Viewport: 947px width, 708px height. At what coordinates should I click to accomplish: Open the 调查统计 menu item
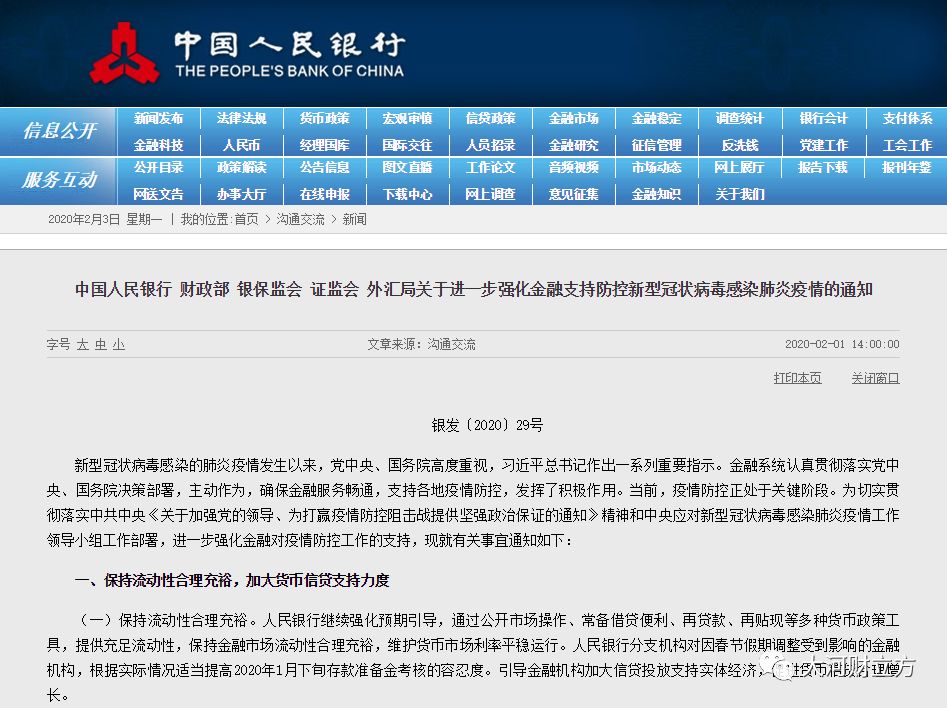coord(740,118)
